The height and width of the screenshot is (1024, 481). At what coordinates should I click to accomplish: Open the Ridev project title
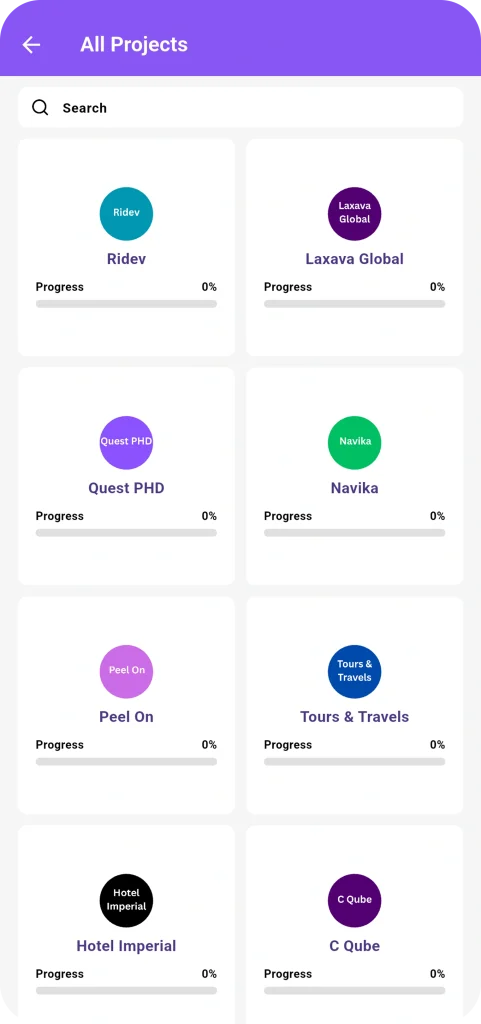(x=126, y=259)
